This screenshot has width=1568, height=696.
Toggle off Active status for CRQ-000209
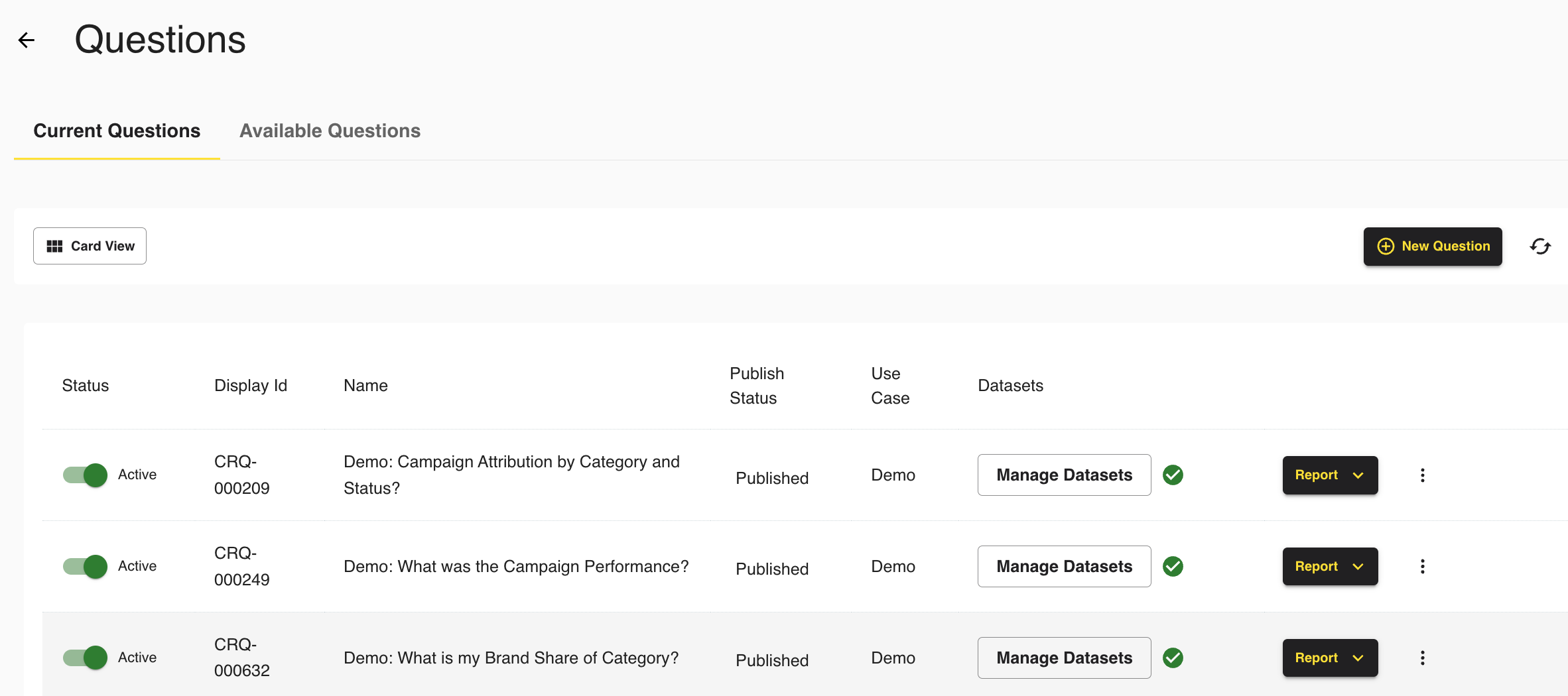tap(86, 475)
